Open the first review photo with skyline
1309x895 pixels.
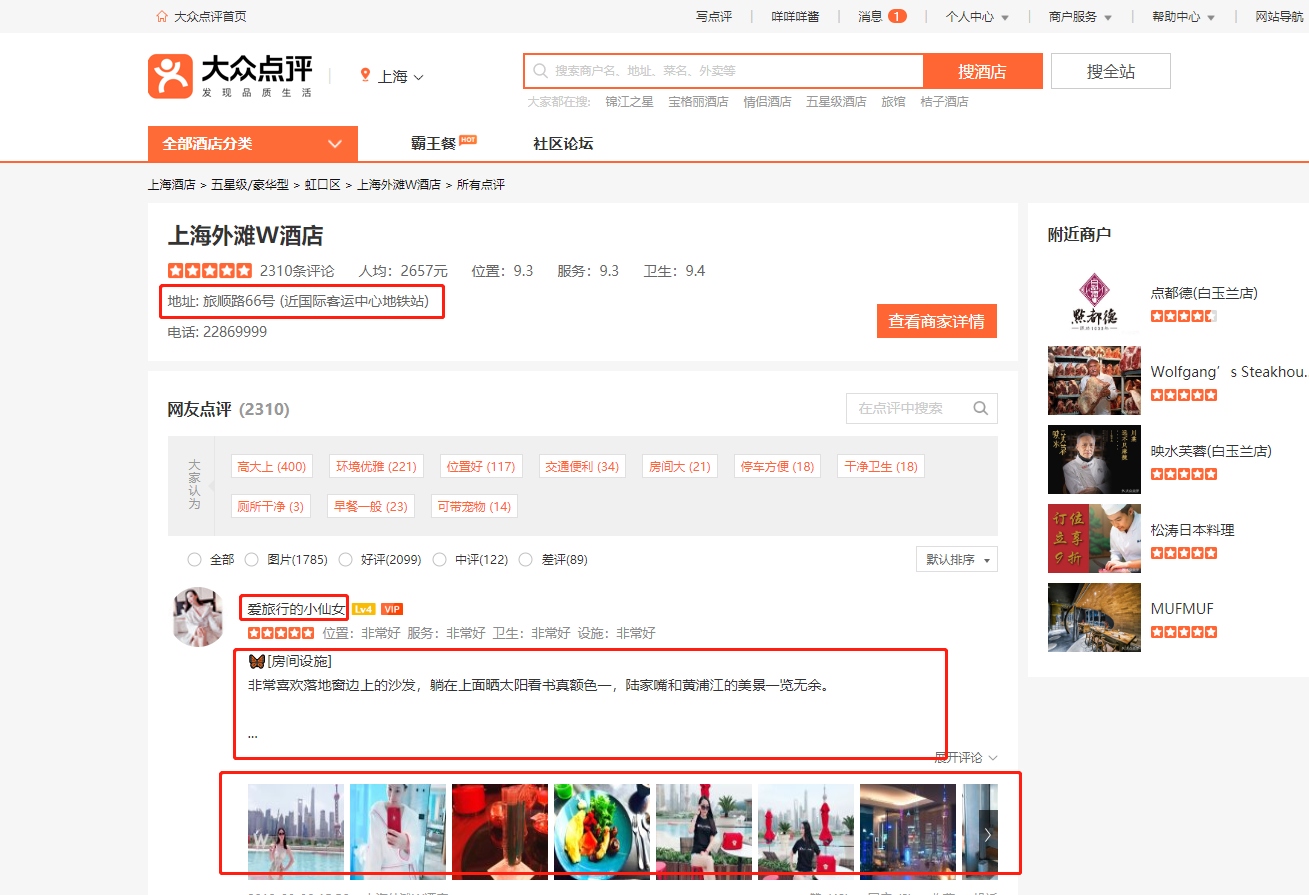click(296, 832)
